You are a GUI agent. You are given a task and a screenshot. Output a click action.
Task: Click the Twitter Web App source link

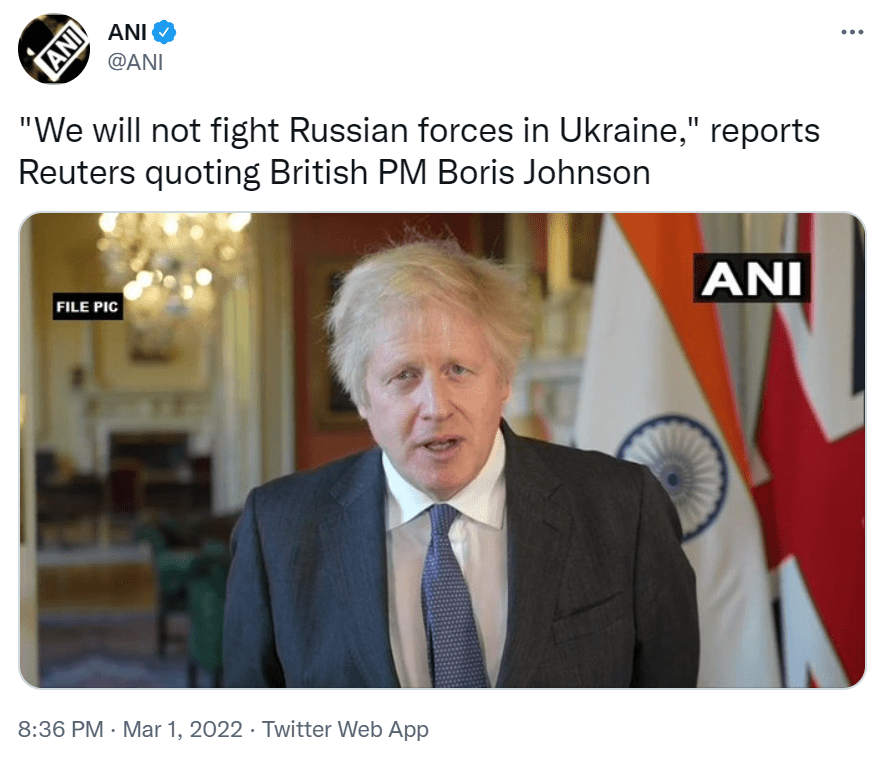pyautogui.click(x=344, y=730)
